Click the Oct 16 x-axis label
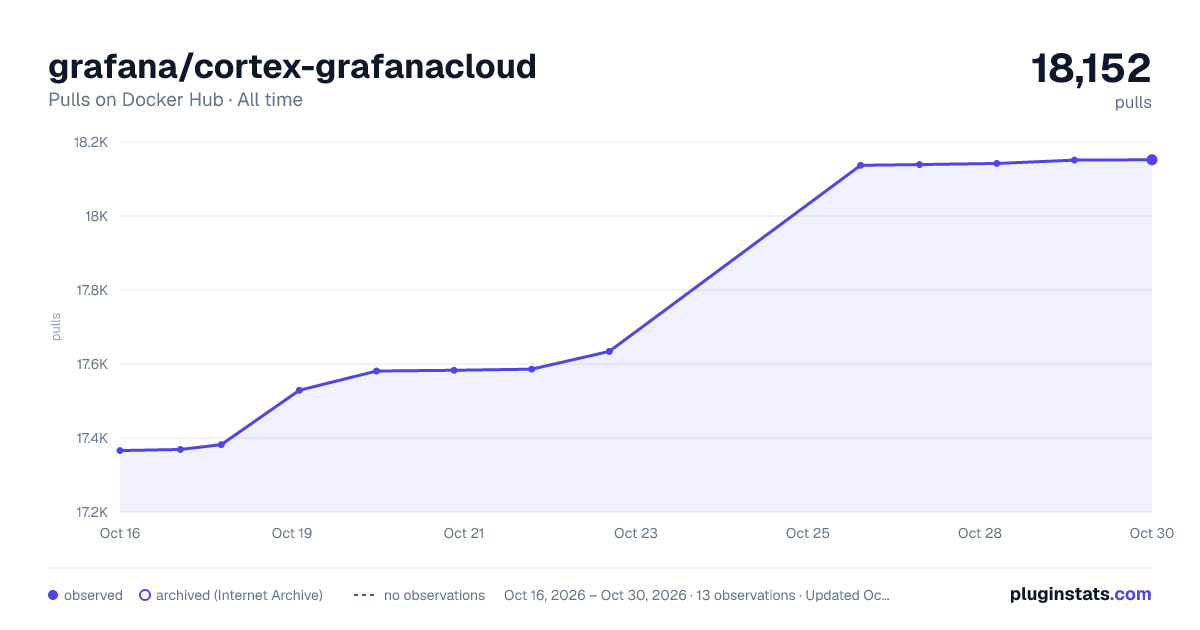The image size is (1200, 630). click(x=120, y=533)
